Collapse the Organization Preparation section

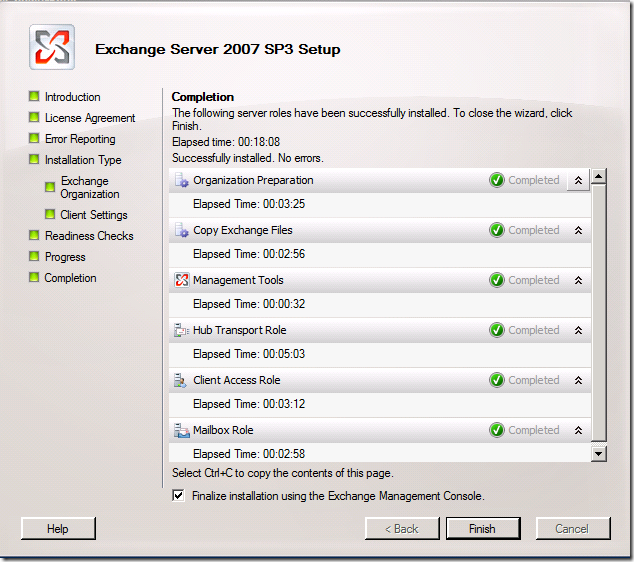(578, 180)
